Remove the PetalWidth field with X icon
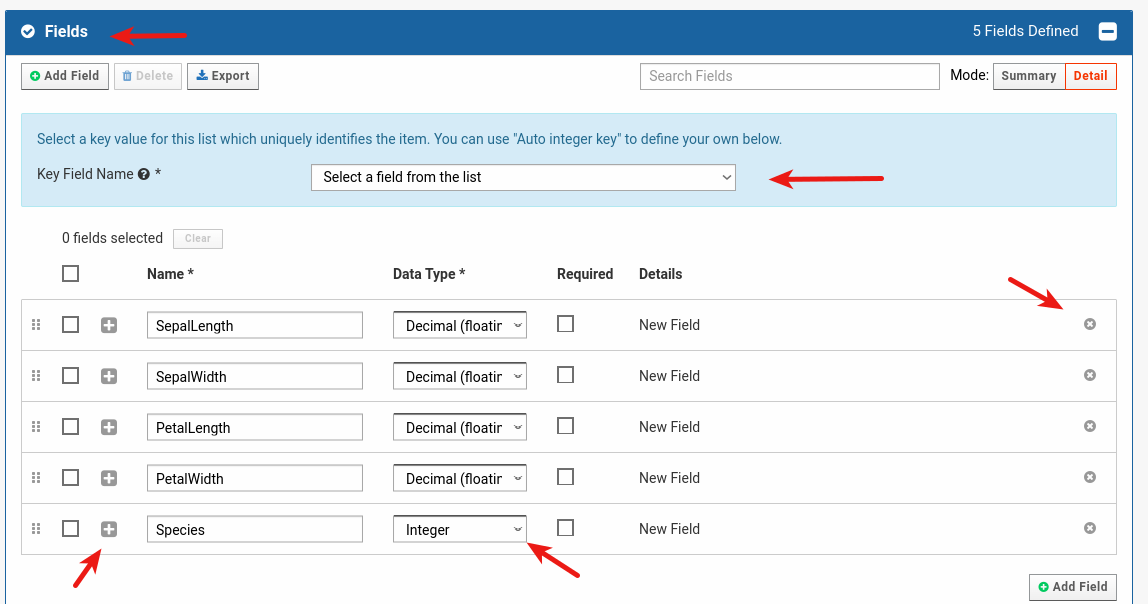1148x604 pixels. 1090,477
